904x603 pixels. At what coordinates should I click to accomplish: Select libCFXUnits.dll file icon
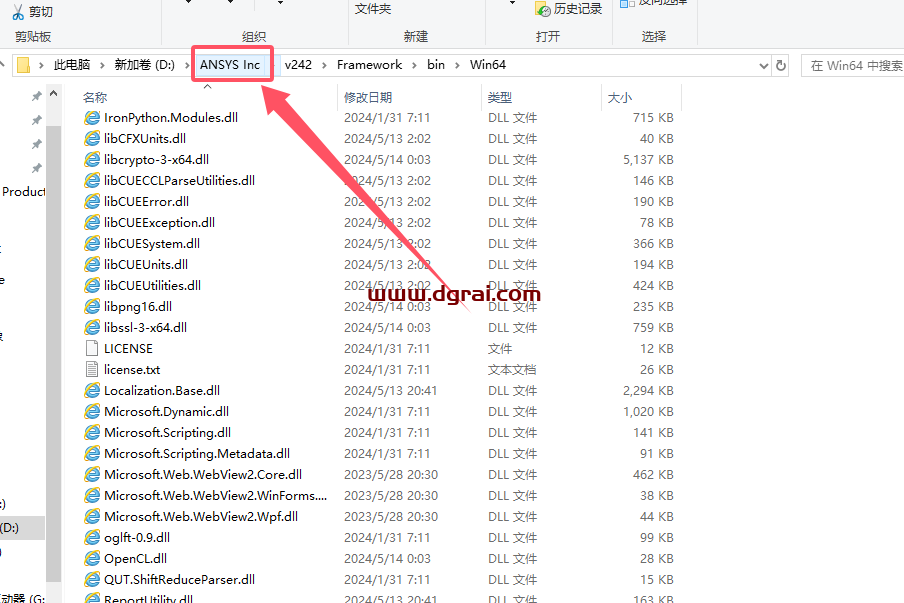92,138
